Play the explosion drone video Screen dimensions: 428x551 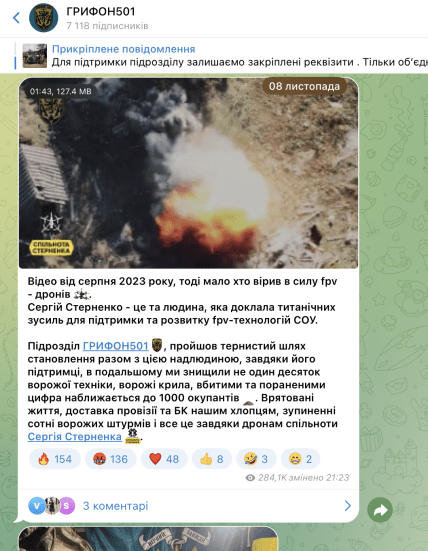189,173
